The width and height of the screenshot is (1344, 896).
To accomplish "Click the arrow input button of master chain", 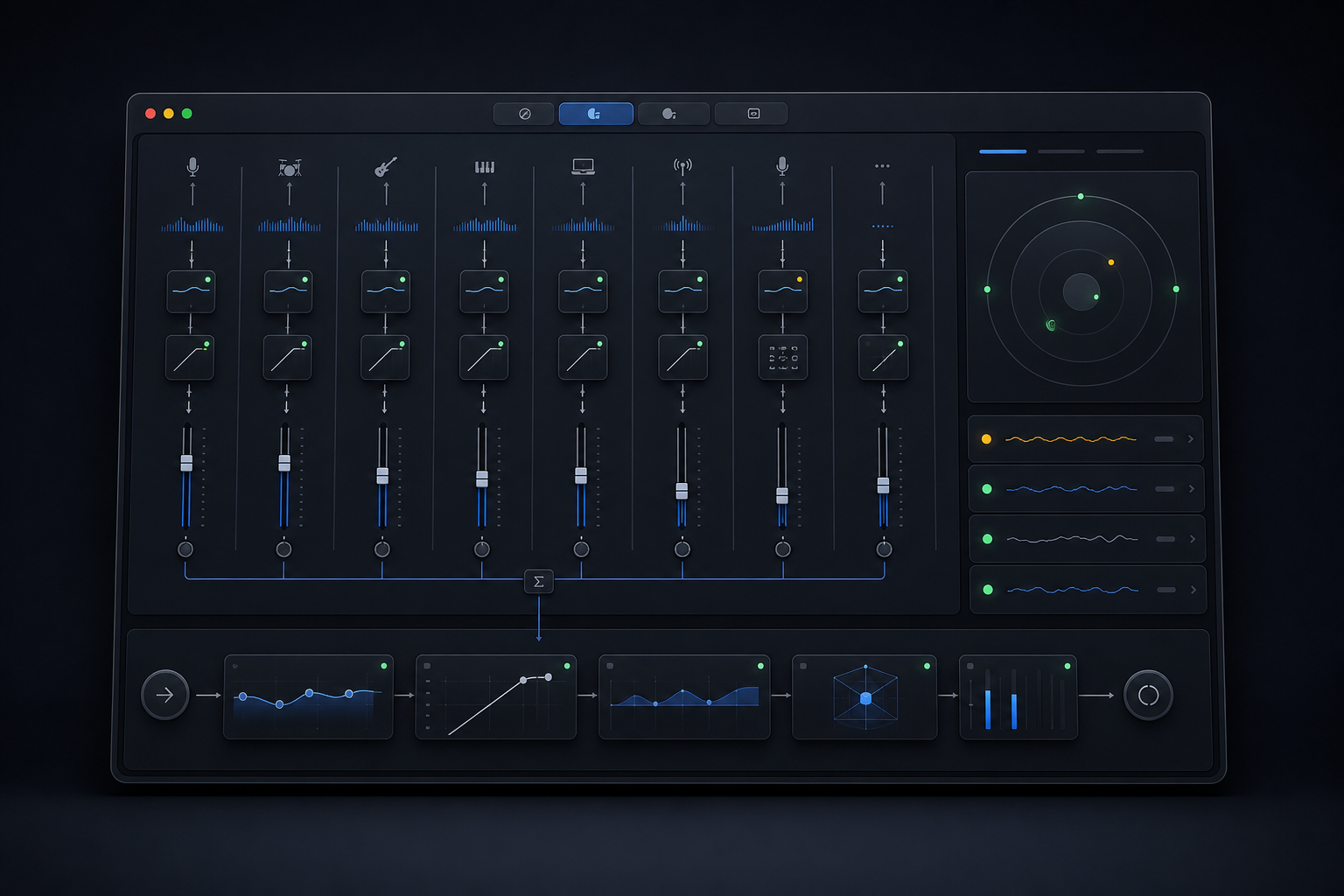I will [x=165, y=695].
